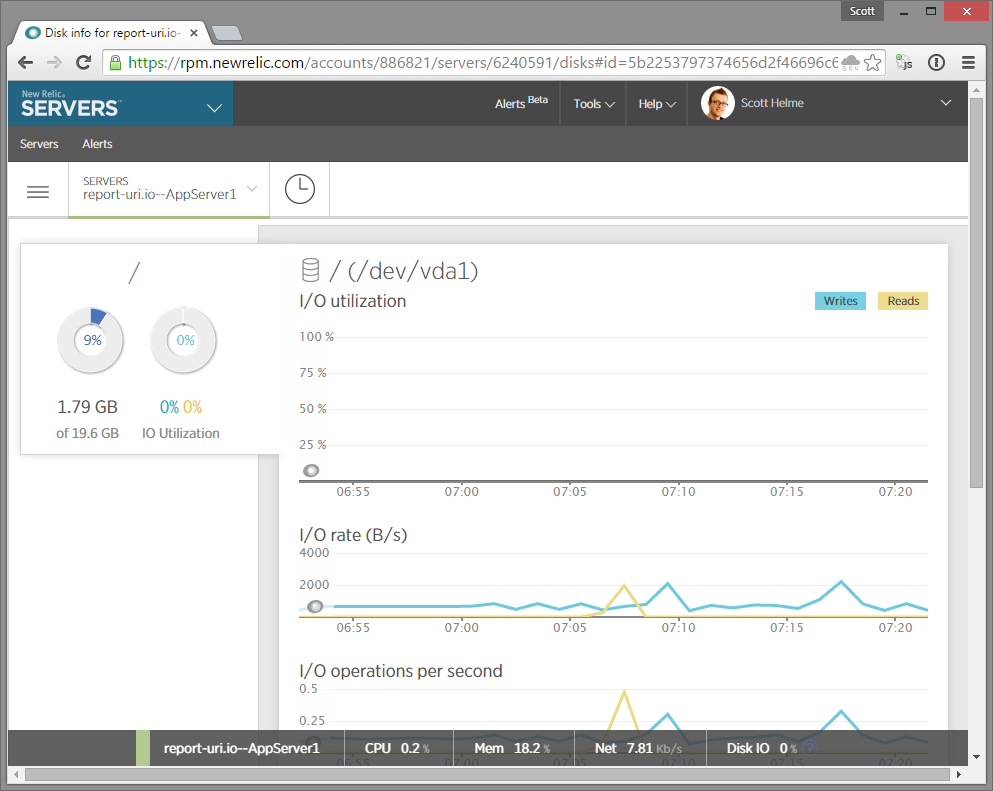Viewport: 993px width, 791px height.
Task: Click the browser forward arrow
Action: click(x=54, y=63)
